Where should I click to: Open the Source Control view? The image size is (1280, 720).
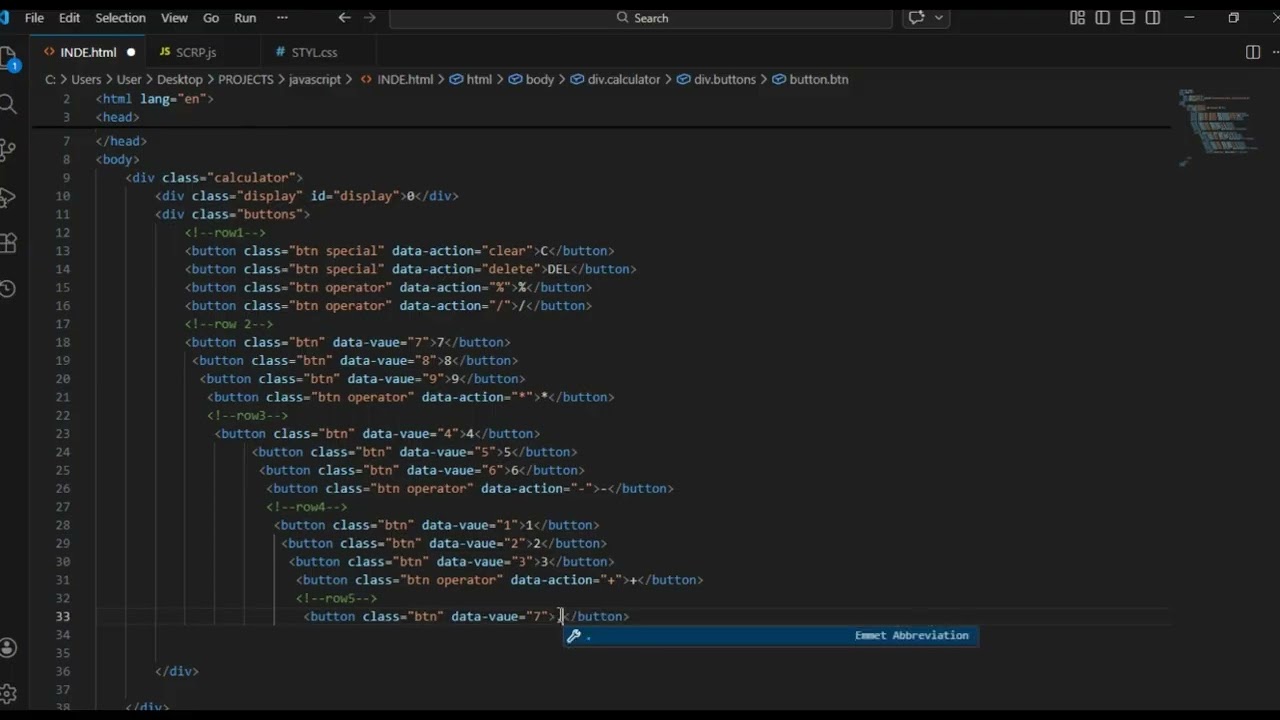point(8,150)
